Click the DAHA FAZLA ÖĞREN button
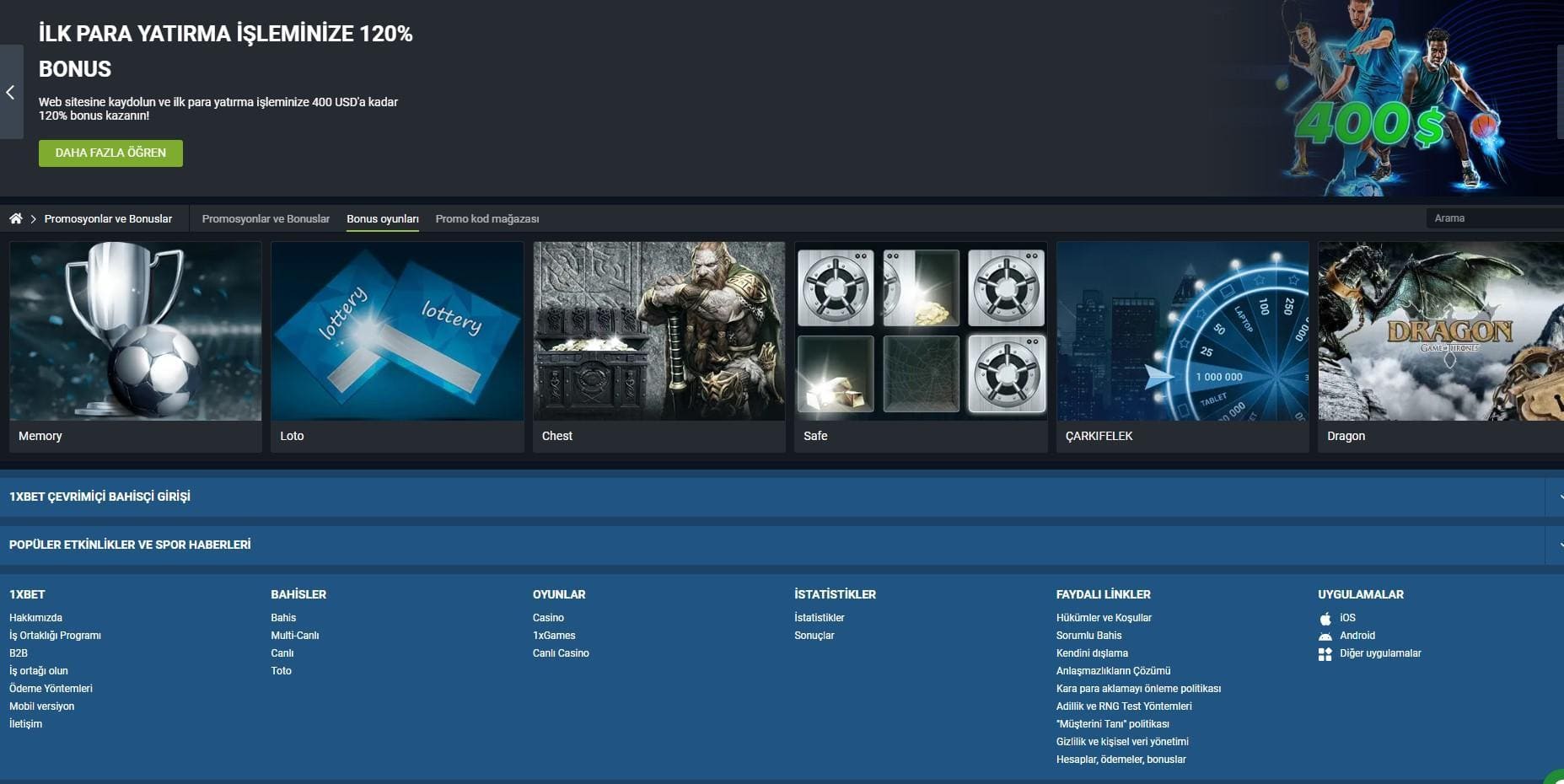The image size is (1564, 784). click(110, 153)
